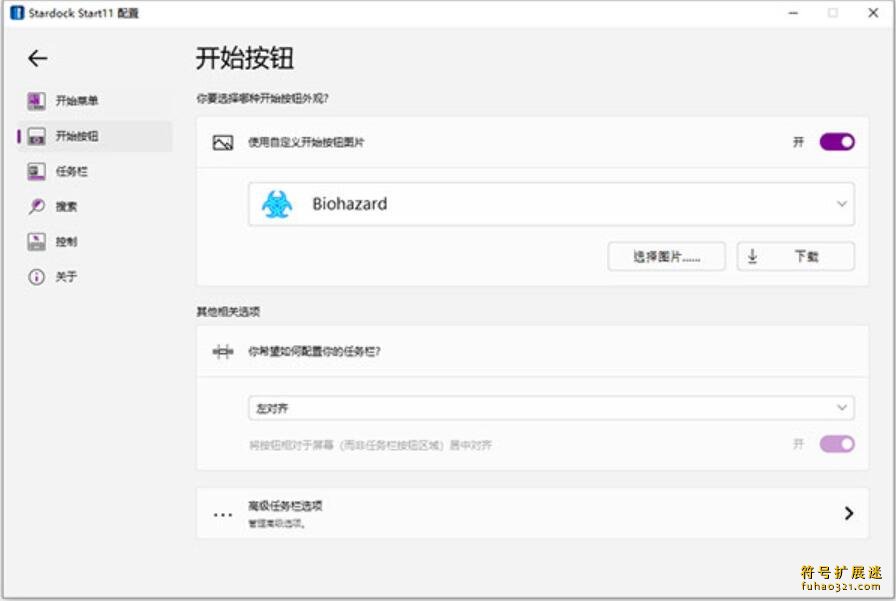Click the 下载 button

click(x=796, y=257)
